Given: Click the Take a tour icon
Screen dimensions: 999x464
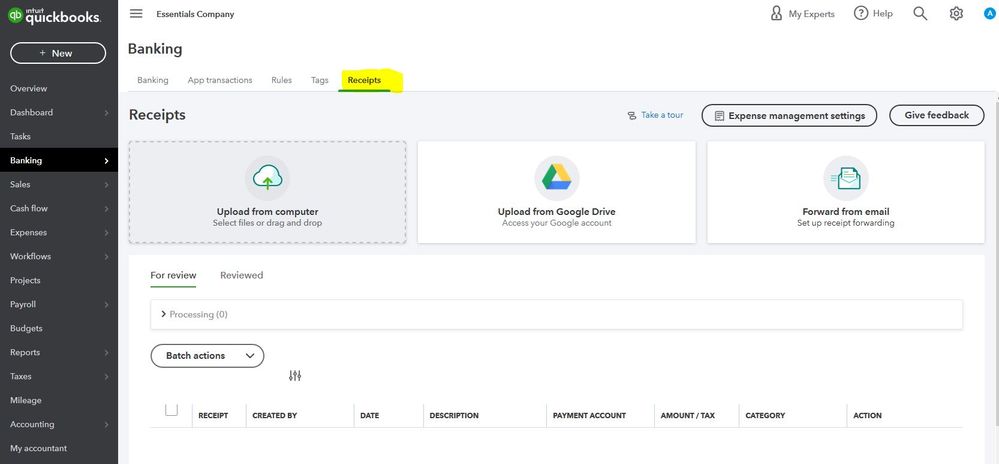Looking at the screenshot, I should pos(631,115).
